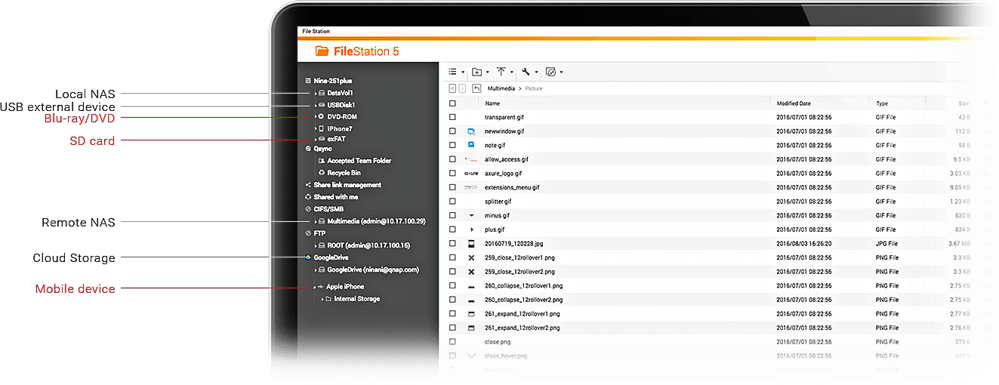Click the phone thumbnail of 20160719_120228.jpg
Viewport: 999px width, 385px height.
pos(471,243)
